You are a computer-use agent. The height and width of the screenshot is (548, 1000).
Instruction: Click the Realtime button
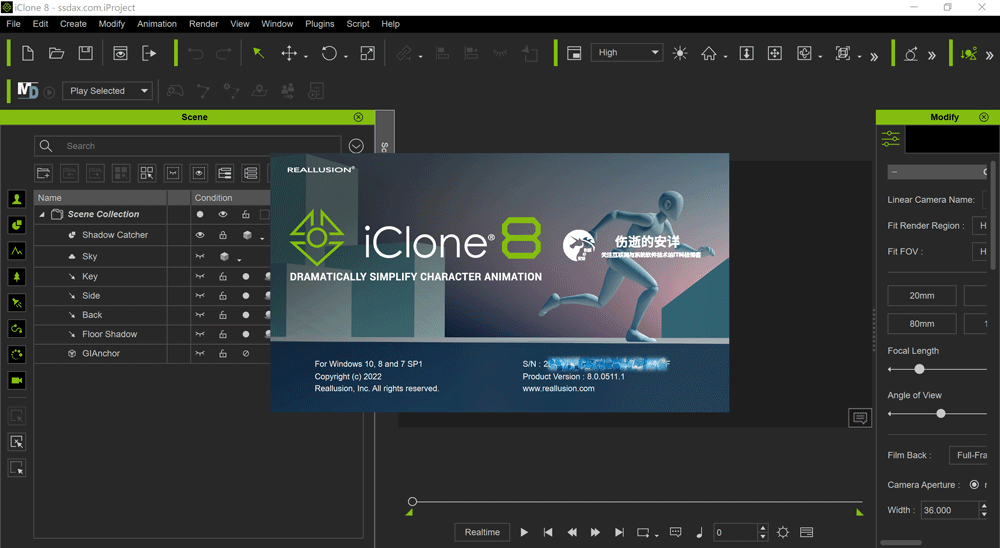coord(482,532)
